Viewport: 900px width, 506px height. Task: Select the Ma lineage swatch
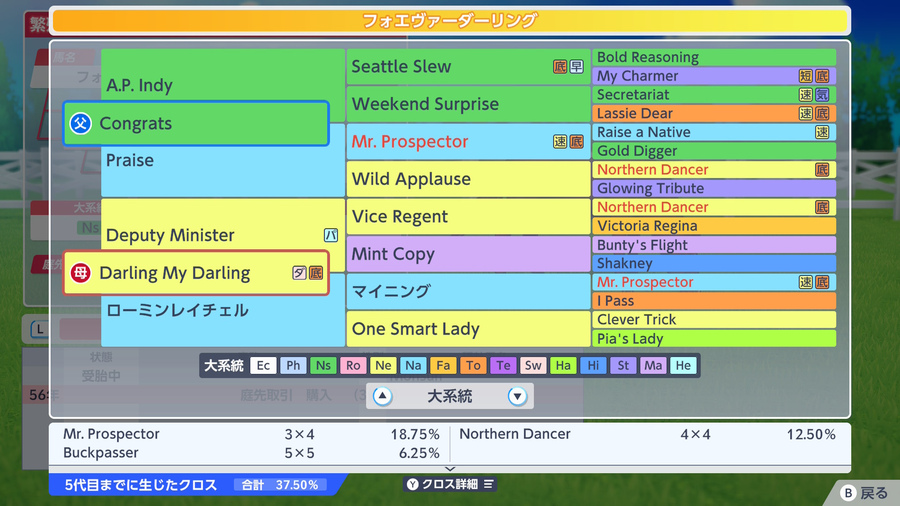[x=653, y=365]
